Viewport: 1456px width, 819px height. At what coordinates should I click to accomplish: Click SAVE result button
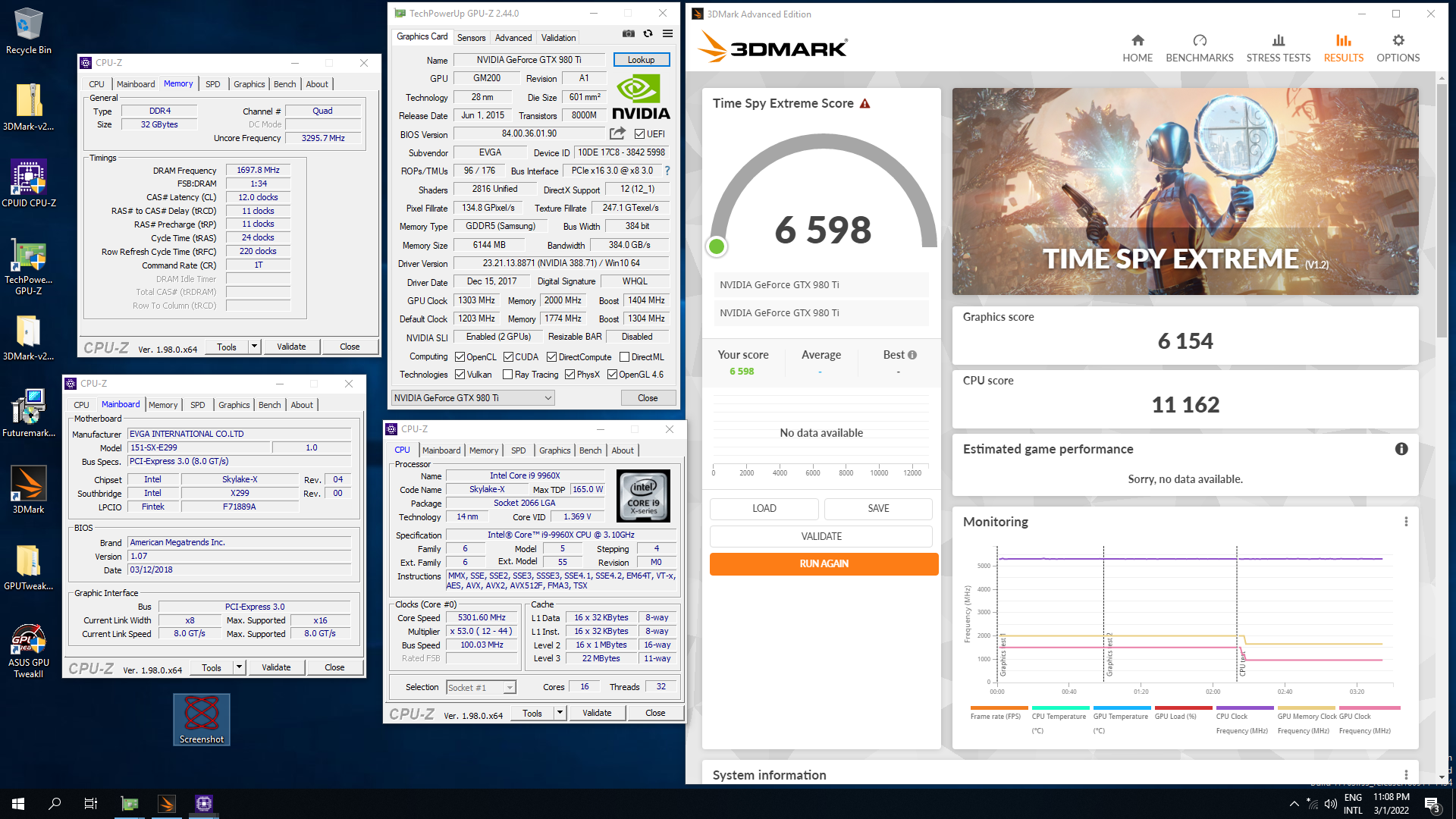click(x=878, y=508)
